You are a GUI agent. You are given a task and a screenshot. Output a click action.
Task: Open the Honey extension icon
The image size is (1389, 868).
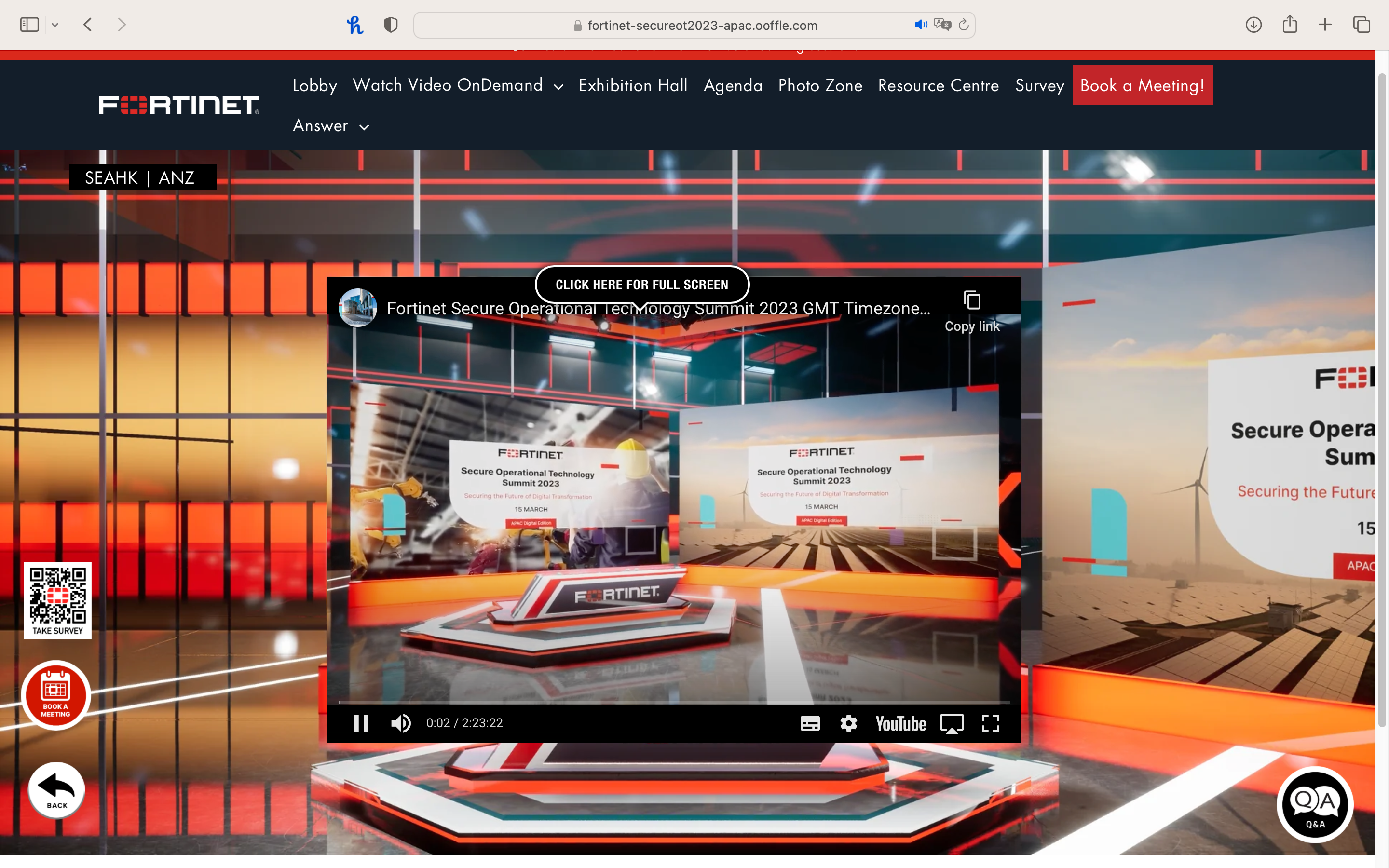pyautogui.click(x=354, y=25)
